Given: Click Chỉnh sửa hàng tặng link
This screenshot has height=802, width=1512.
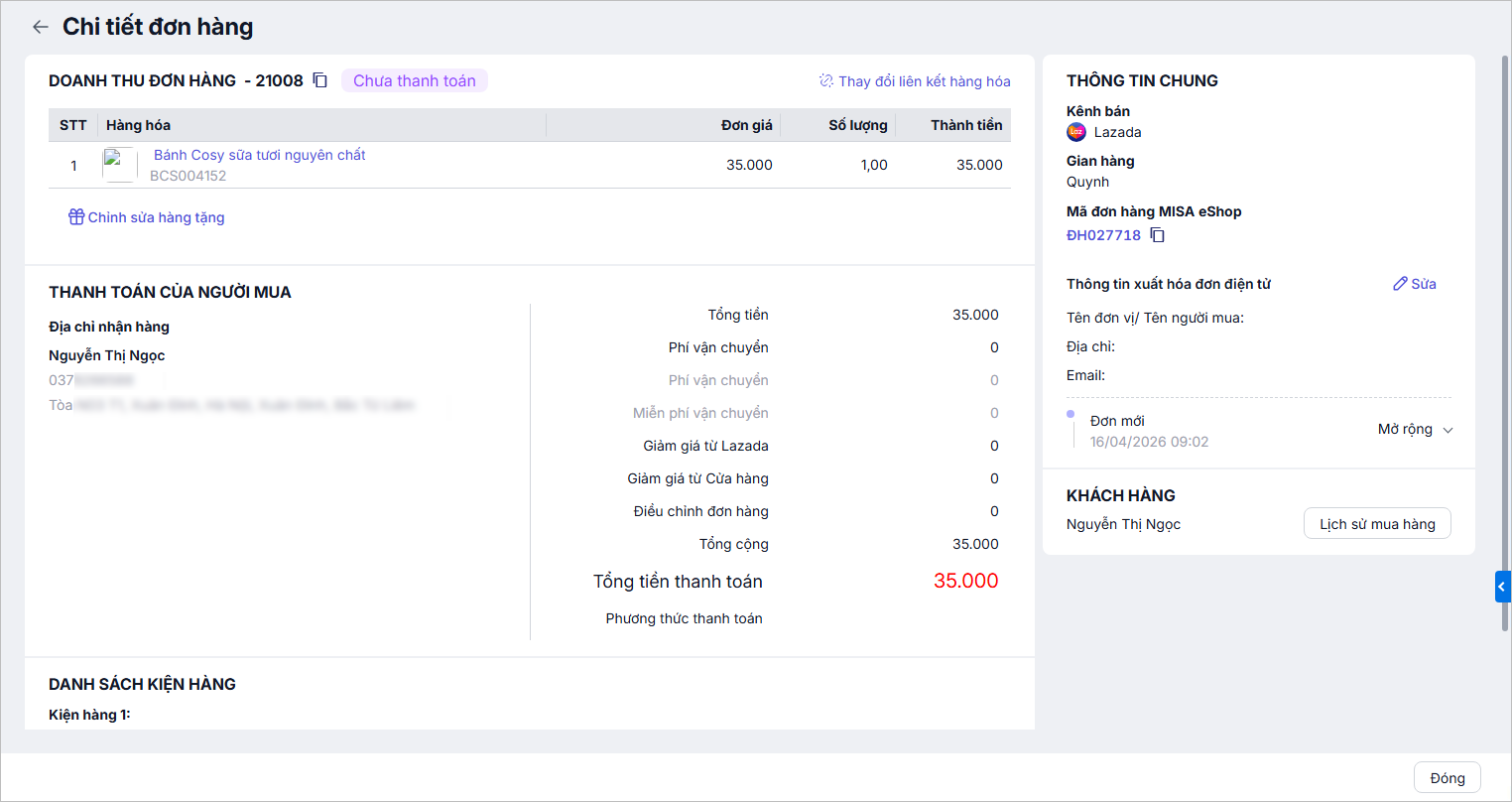Looking at the screenshot, I should [x=156, y=217].
